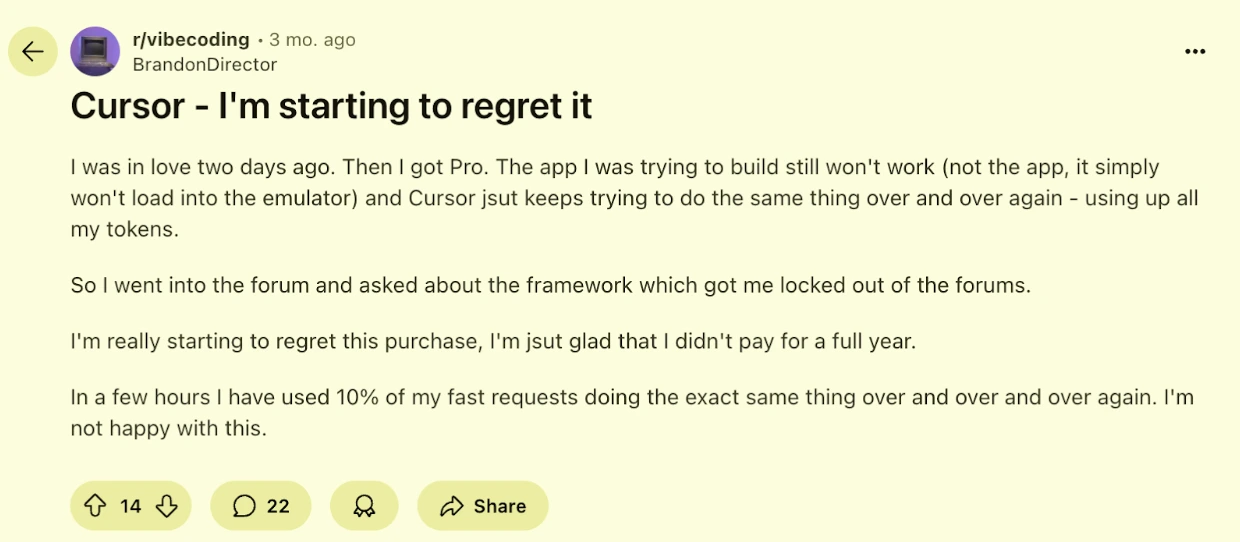Image resolution: width=1240 pixels, height=542 pixels.
Task: Click the "Share" button label
Action: coord(500,506)
